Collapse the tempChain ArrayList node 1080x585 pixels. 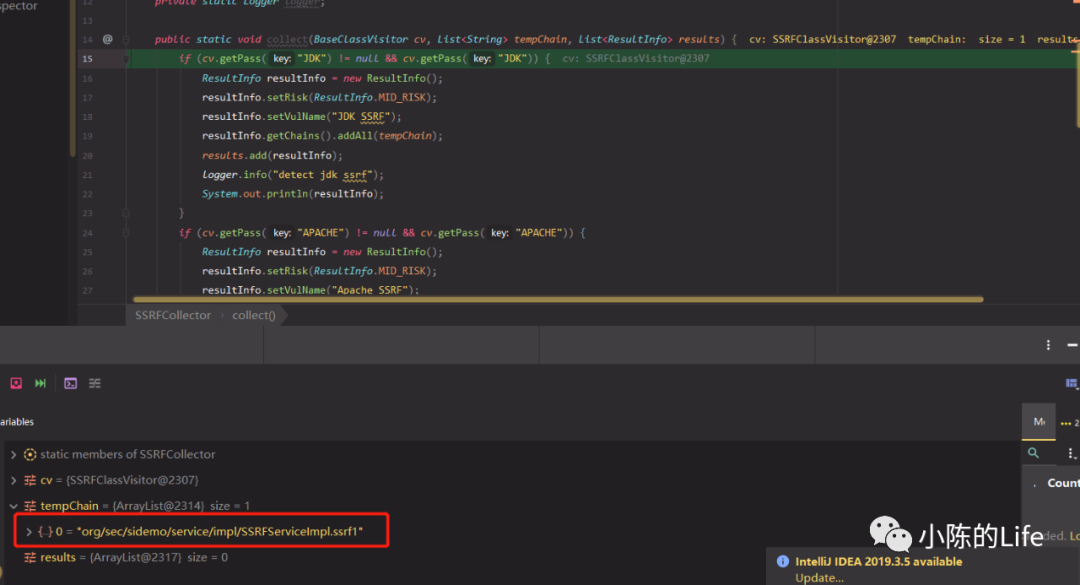coord(13,506)
